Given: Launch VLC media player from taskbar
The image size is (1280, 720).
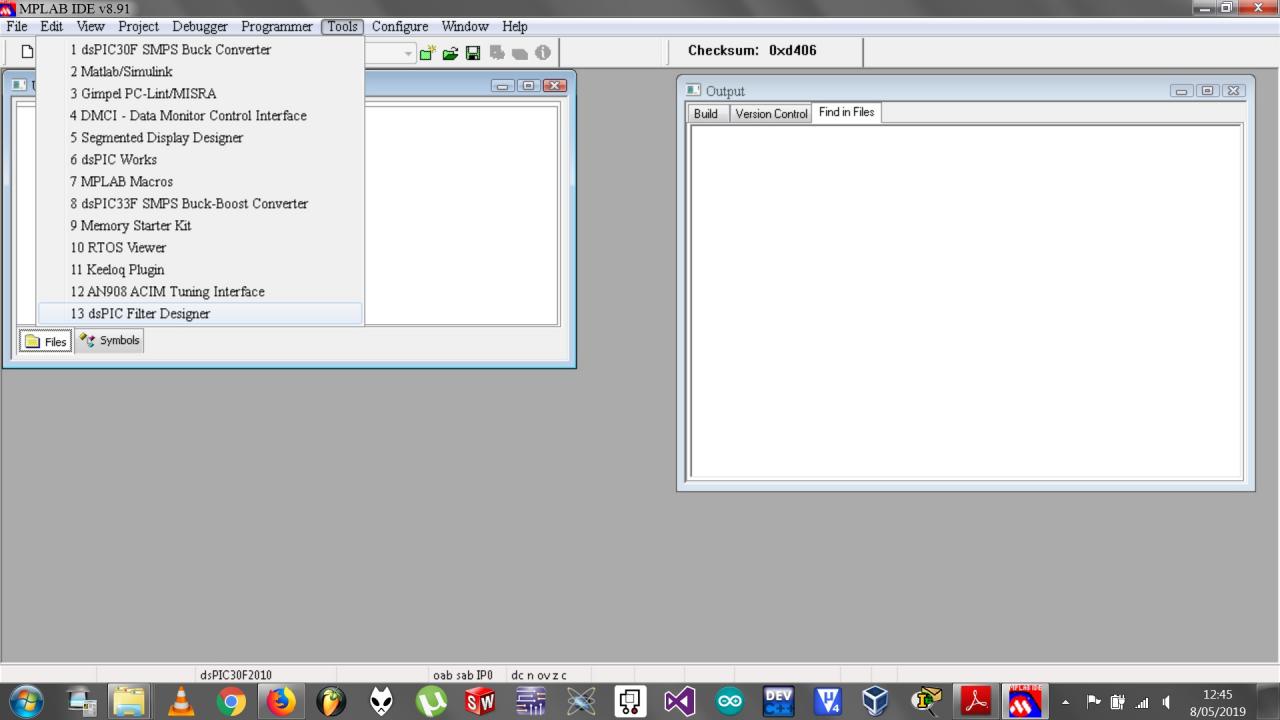Looking at the screenshot, I should 181,702.
